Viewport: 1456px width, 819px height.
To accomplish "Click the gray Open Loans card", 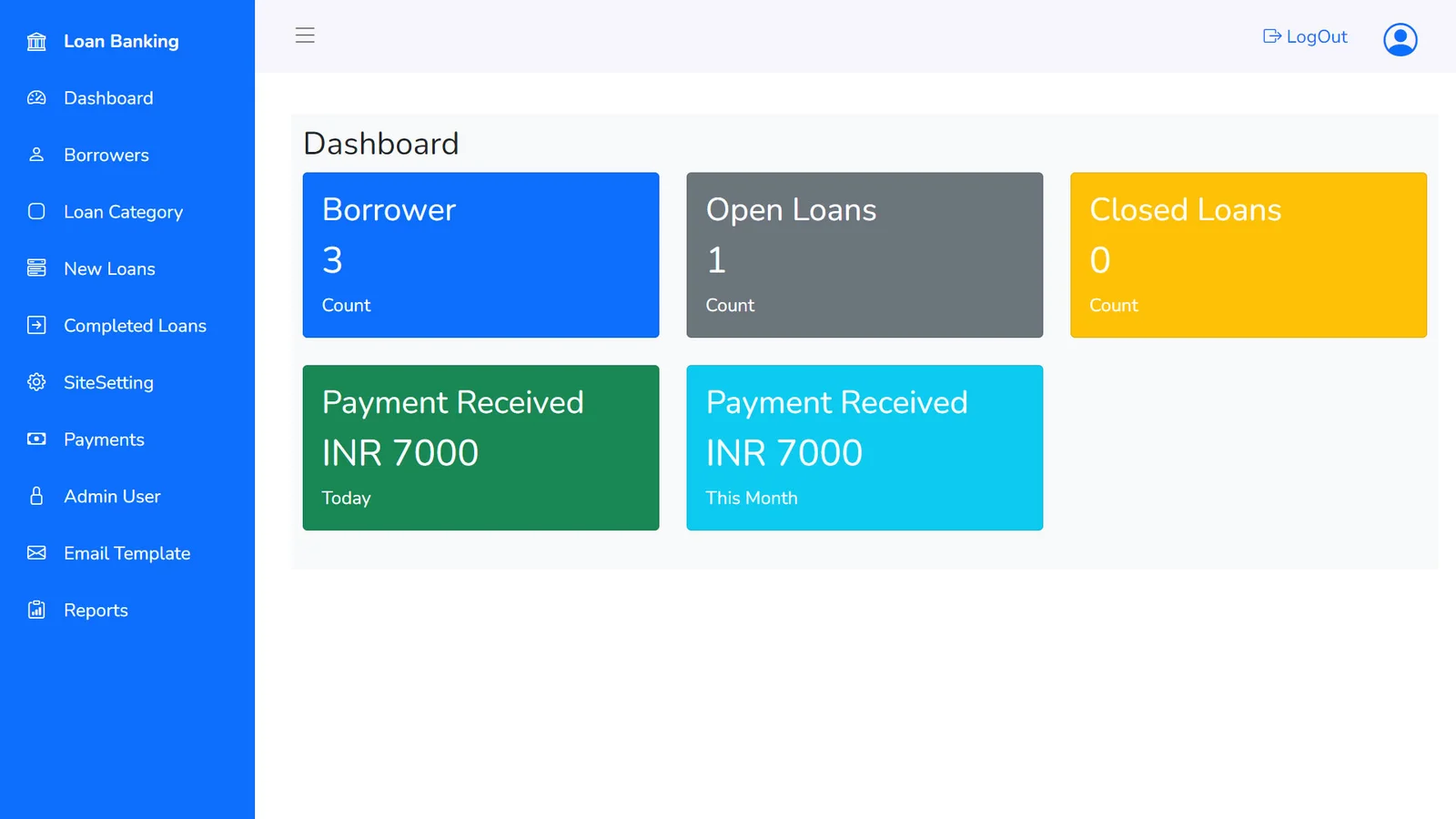I will [x=864, y=255].
